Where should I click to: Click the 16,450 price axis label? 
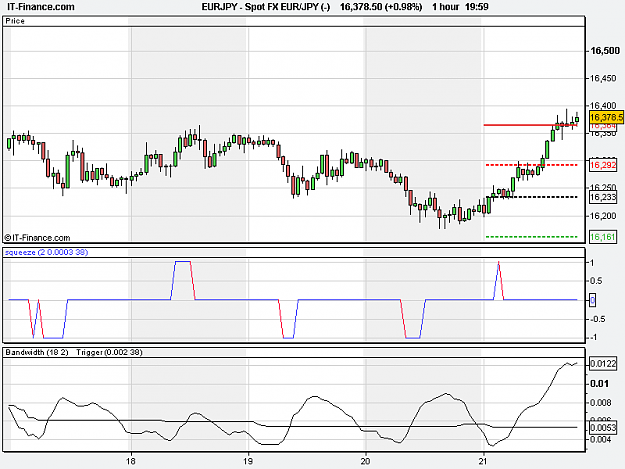(603, 78)
